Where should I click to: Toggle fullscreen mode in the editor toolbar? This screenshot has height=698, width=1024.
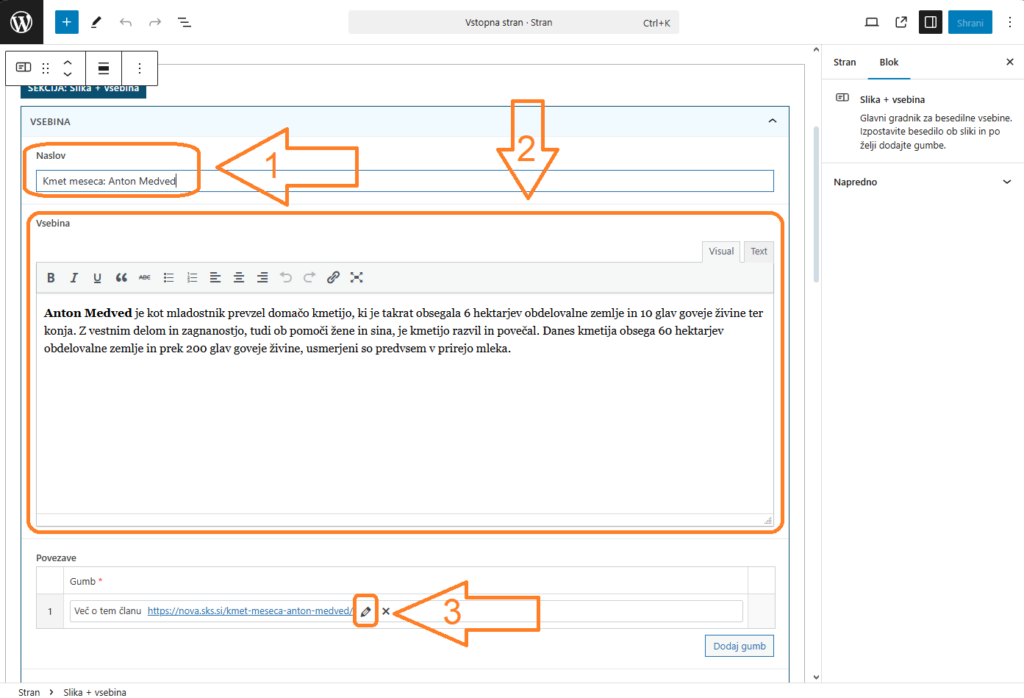[356, 277]
